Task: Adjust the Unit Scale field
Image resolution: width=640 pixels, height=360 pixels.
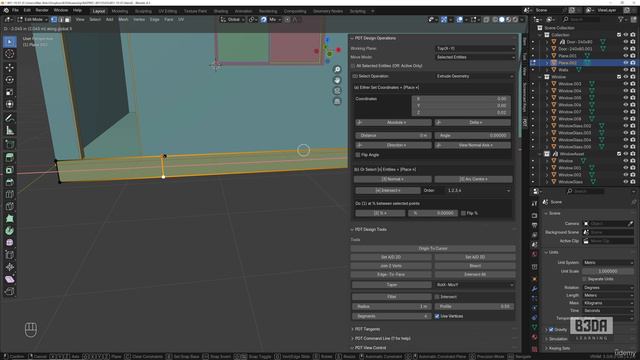Action: [x=607, y=271]
